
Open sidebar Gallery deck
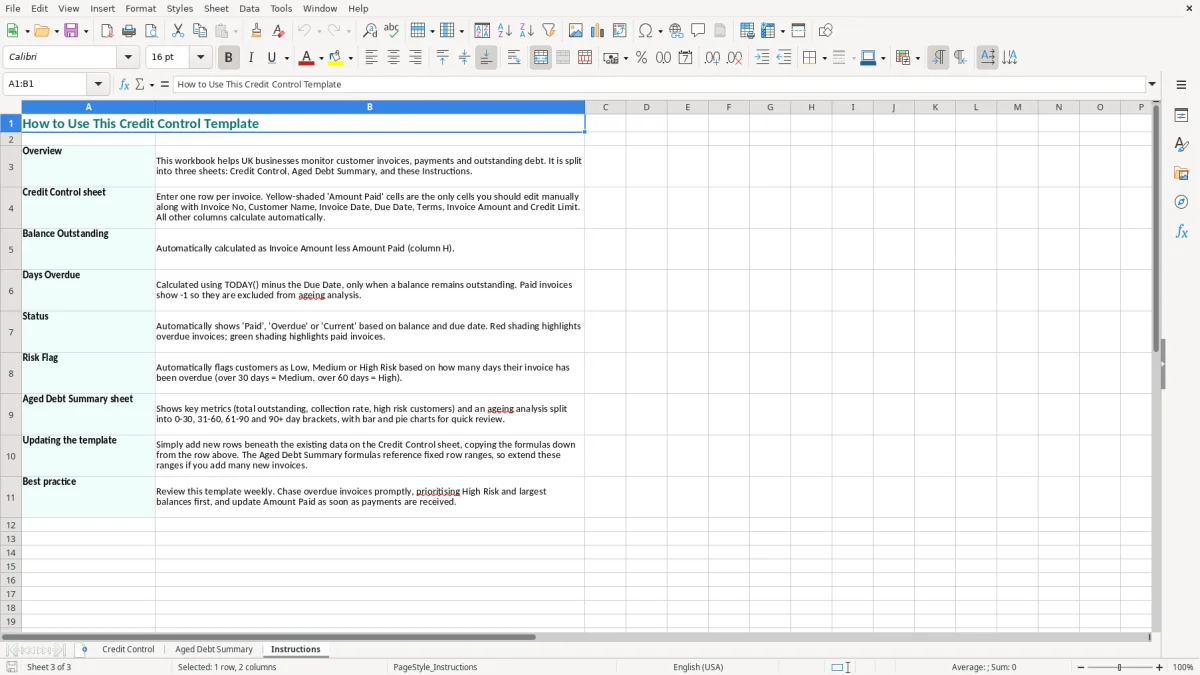(1181, 173)
